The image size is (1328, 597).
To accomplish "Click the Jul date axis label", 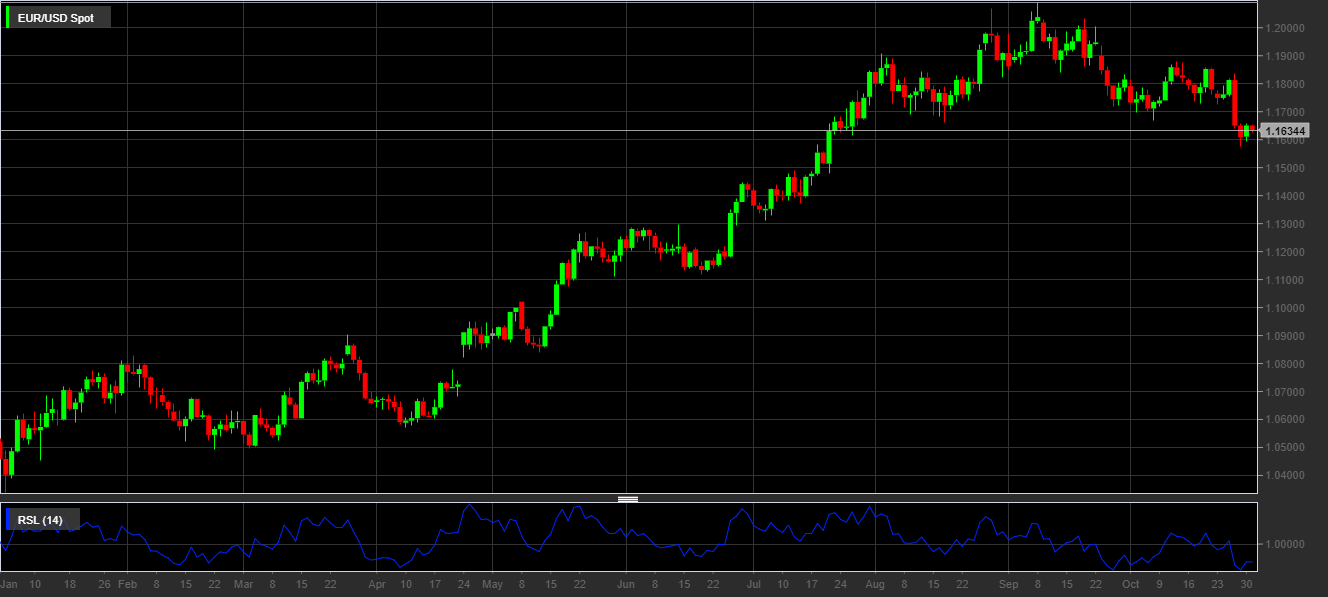I will pos(753,583).
